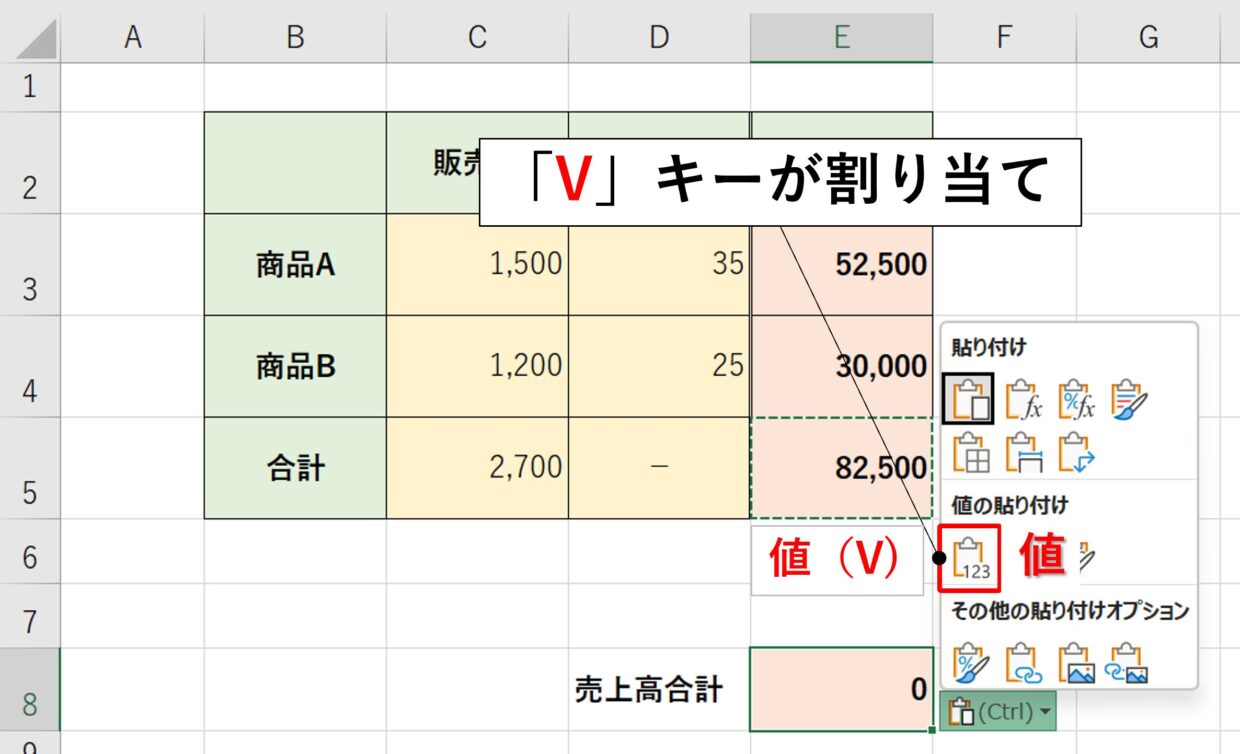Choose the paste Formatting only icon
Screen dimensions: 1240x754
[969, 661]
